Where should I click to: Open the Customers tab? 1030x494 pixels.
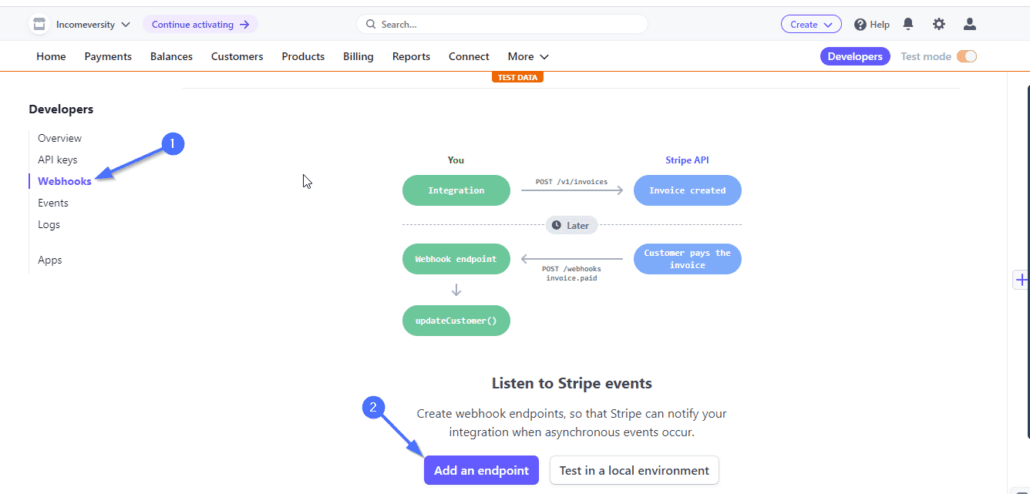237,56
